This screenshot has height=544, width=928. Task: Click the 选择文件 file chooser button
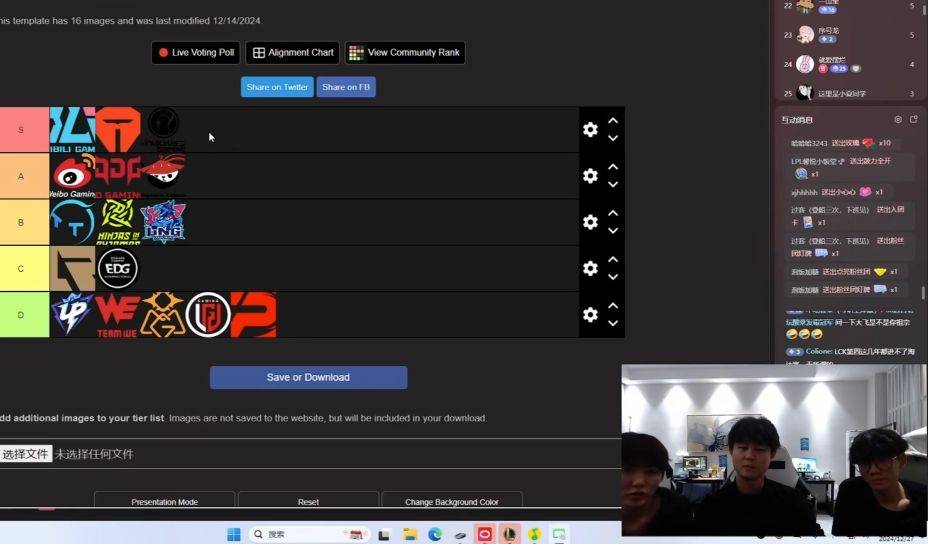pos(25,454)
